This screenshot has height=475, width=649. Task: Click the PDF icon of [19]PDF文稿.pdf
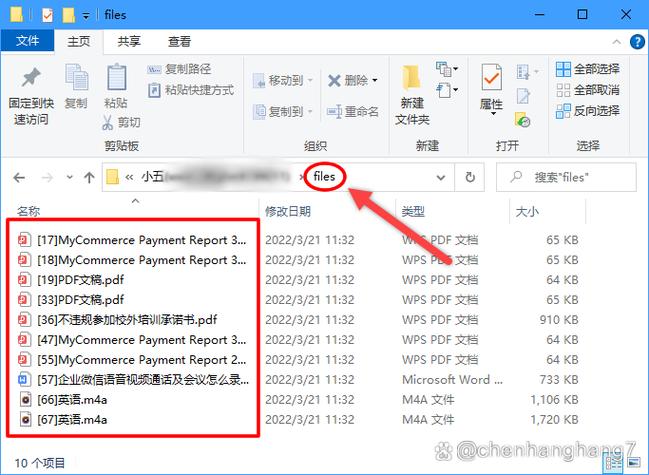(24, 280)
